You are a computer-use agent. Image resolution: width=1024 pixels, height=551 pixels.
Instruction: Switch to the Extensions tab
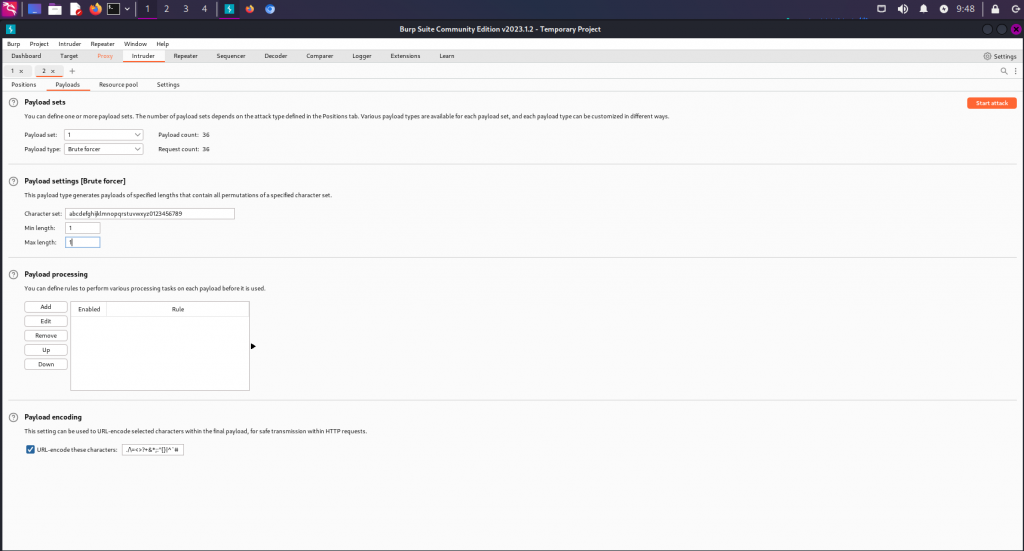[405, 56]
